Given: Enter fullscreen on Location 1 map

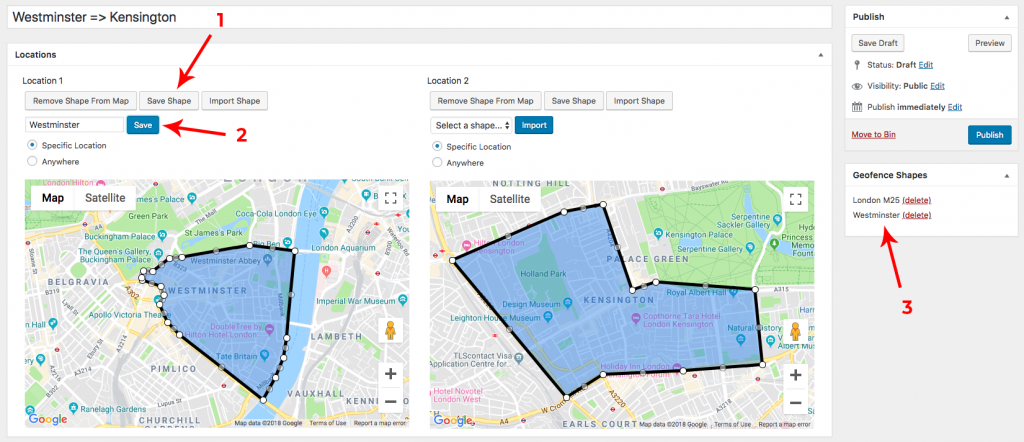Looking at the screenshot, I should [391, 199].
